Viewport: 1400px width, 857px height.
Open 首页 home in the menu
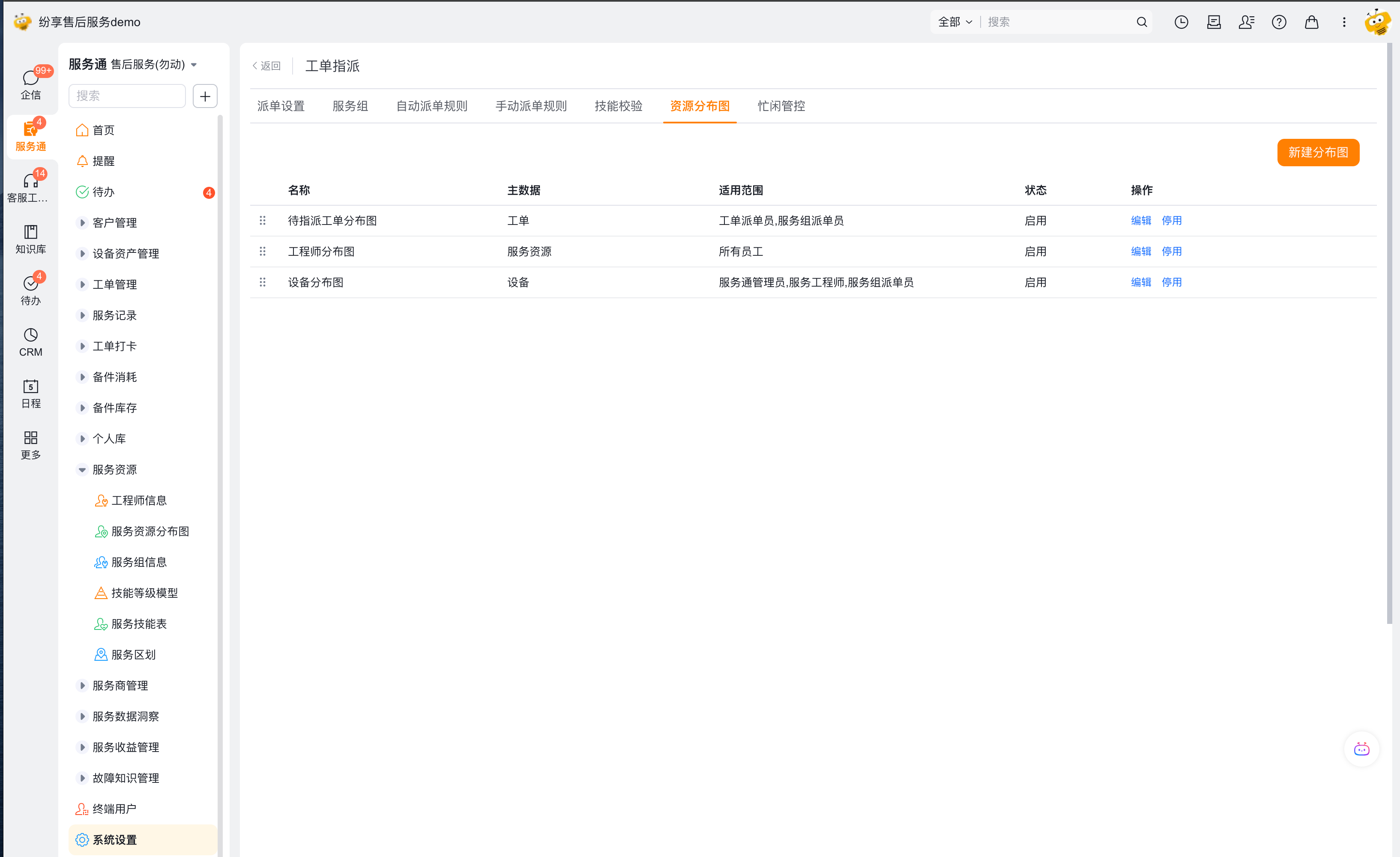(142, 130)
